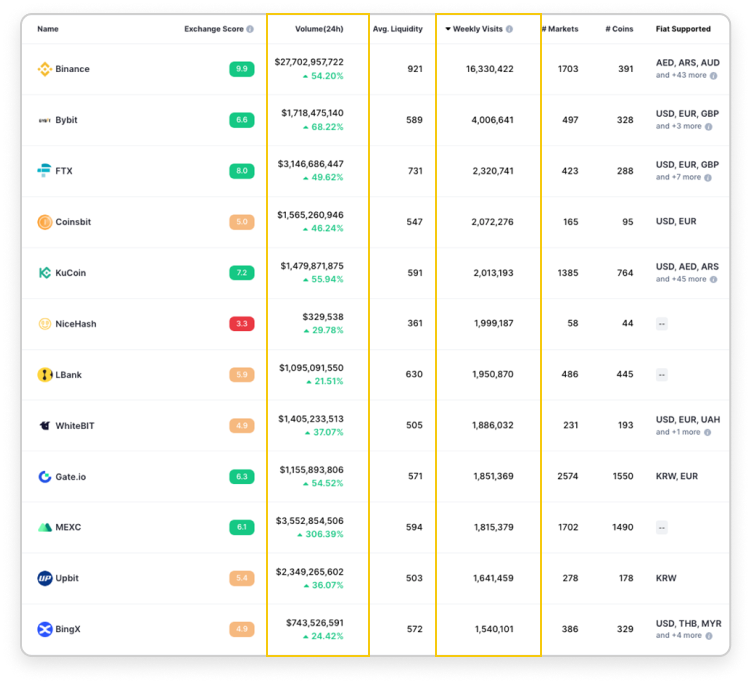Viewport: 752px width, 684px height.
Task: Click 'and +43 more' for Binance
Action: [x=681, y=75]
